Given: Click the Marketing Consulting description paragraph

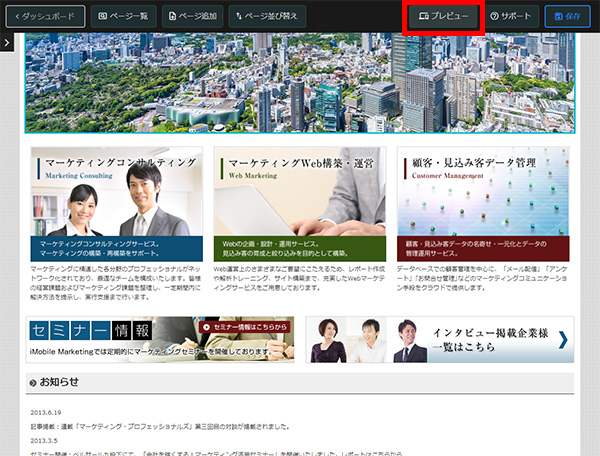Looking at the screenshot, I should (116, 284).
